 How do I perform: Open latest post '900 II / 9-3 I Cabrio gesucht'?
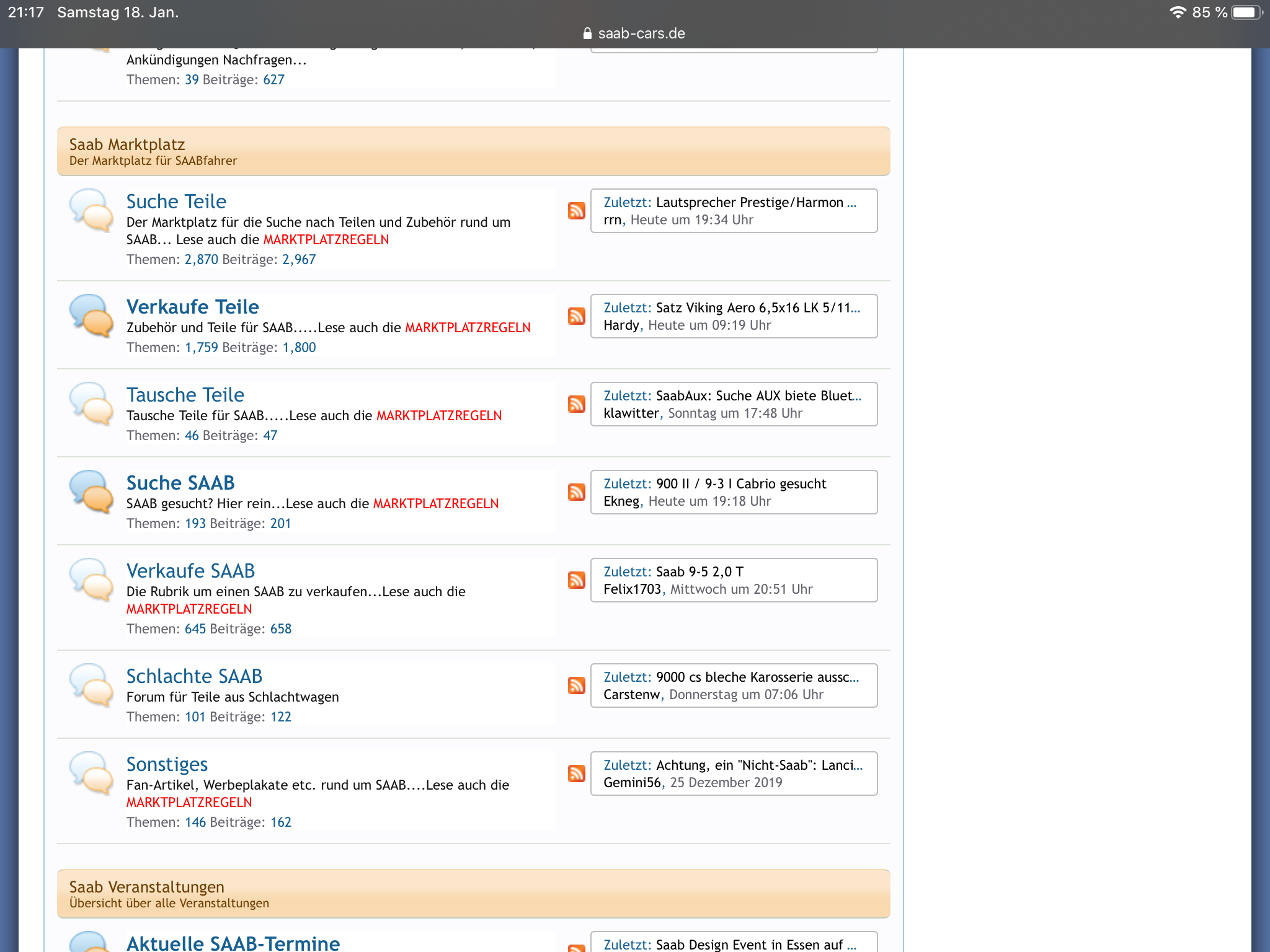tap(741, 484)
